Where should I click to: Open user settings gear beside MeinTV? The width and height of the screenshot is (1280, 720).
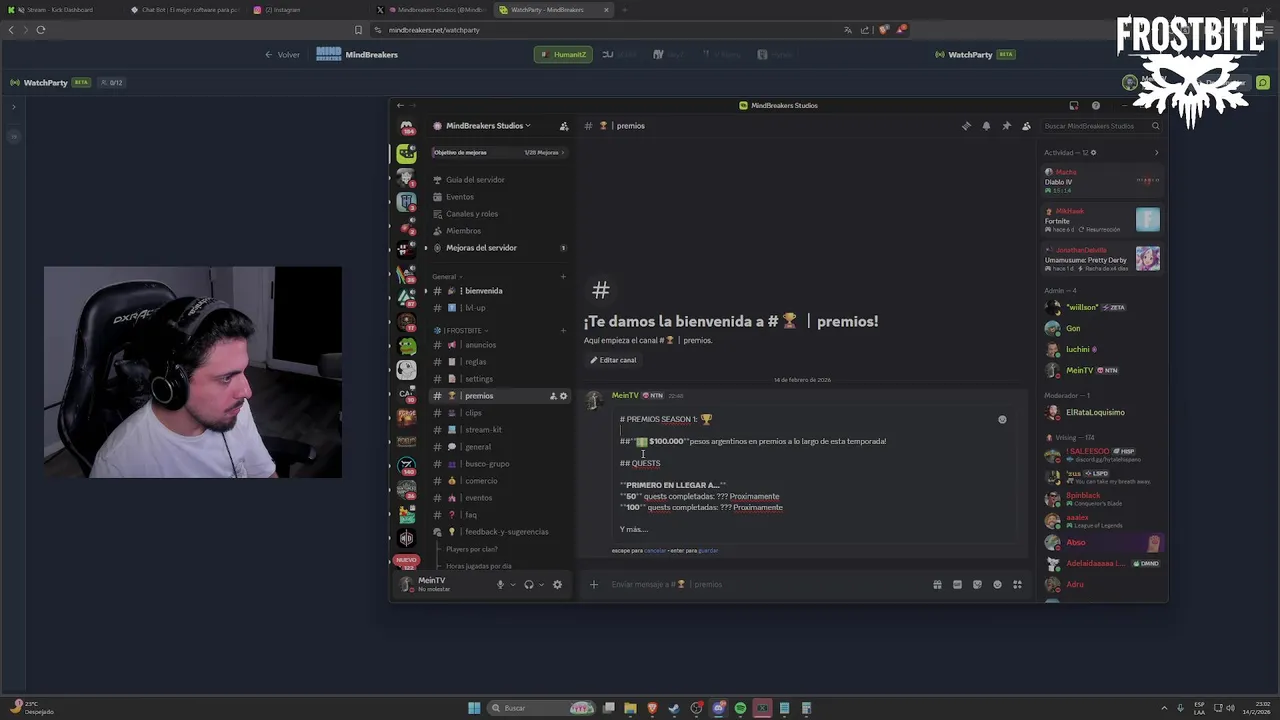click(x=557, y=585)
